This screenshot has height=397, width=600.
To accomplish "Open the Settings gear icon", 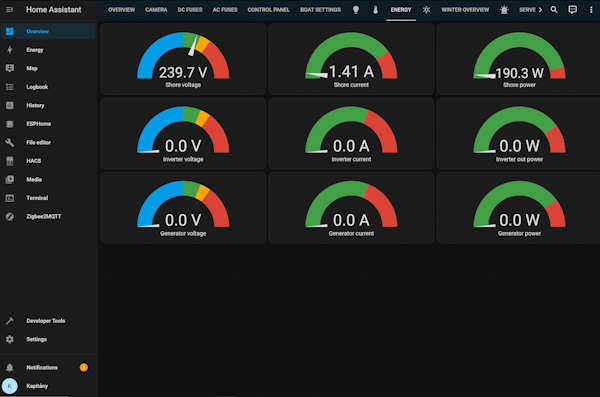I will [x=10, y=339].
